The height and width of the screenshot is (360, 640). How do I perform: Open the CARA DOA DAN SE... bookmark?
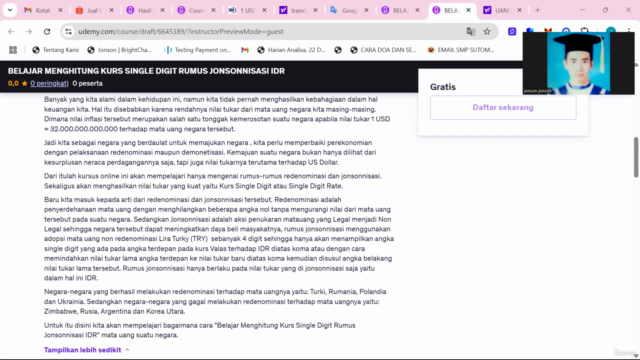[x=383, y=50]
